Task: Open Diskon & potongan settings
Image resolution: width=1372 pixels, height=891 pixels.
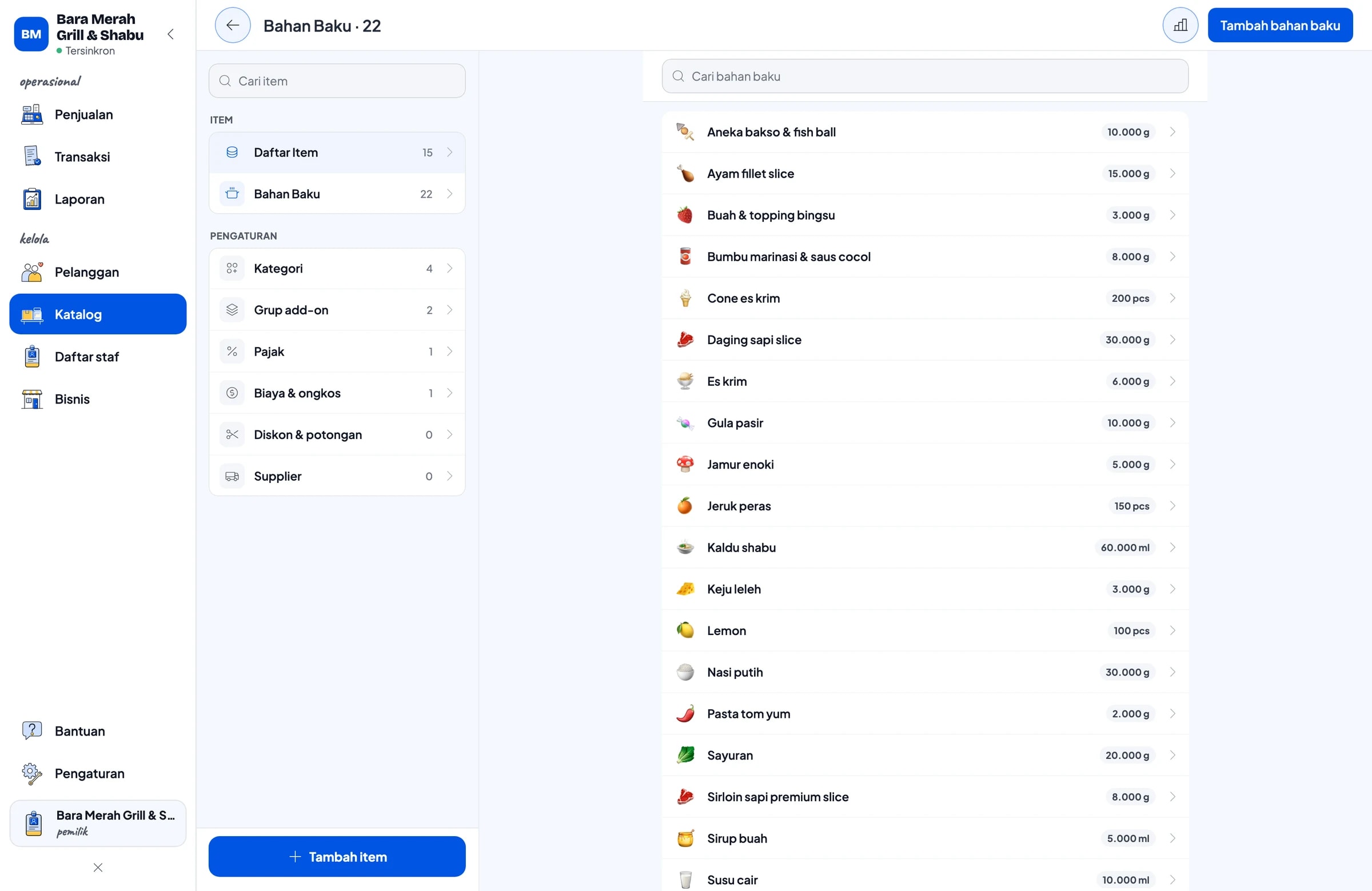Action: pyautogui.click(x=337, y=434)
